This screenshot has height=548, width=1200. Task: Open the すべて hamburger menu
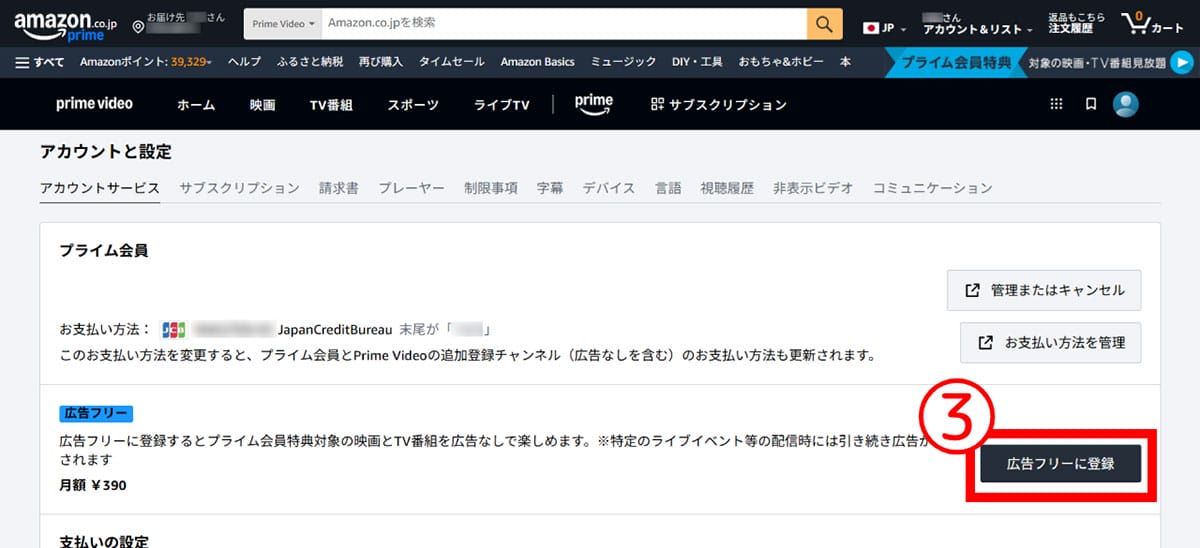(41, 62)
